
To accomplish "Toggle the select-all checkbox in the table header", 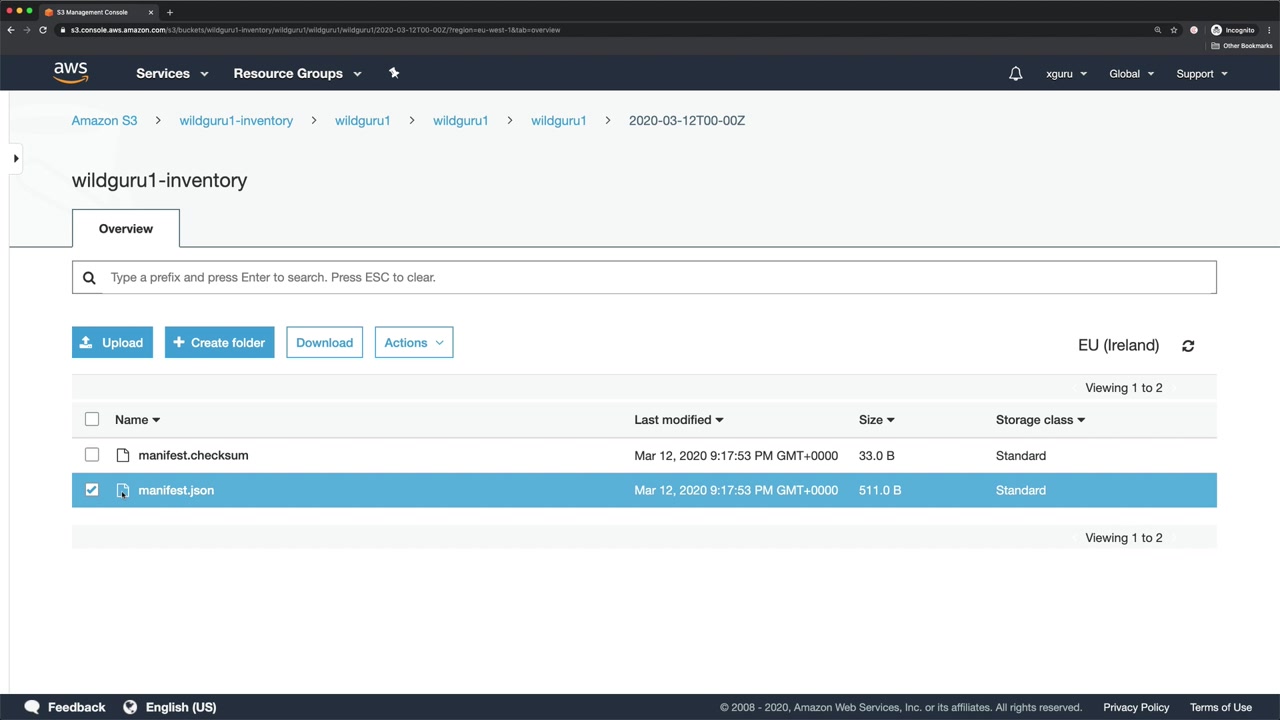I will click(92, 420).
